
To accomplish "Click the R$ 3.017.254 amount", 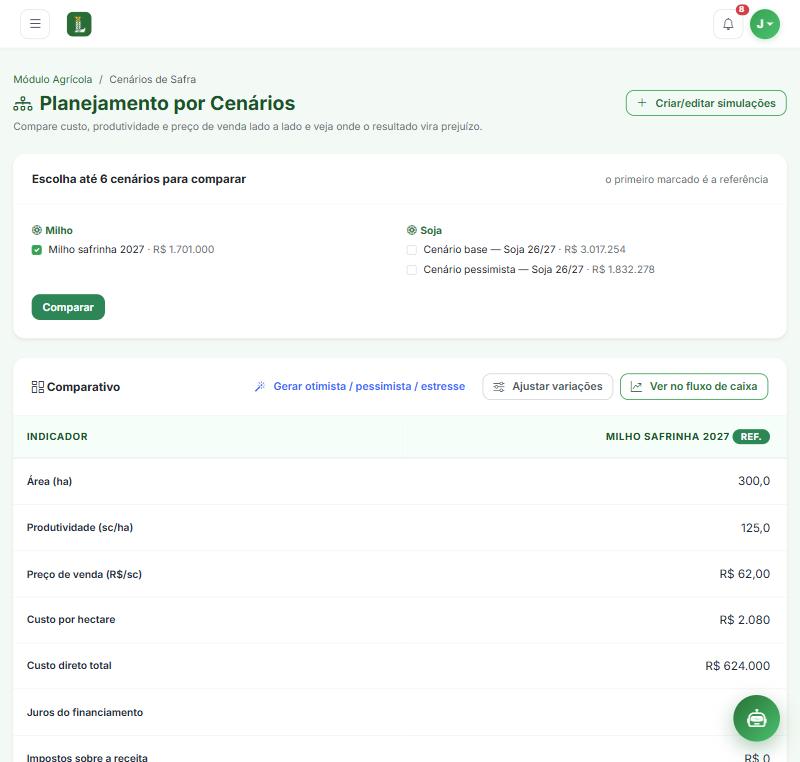I will [594, 249].
